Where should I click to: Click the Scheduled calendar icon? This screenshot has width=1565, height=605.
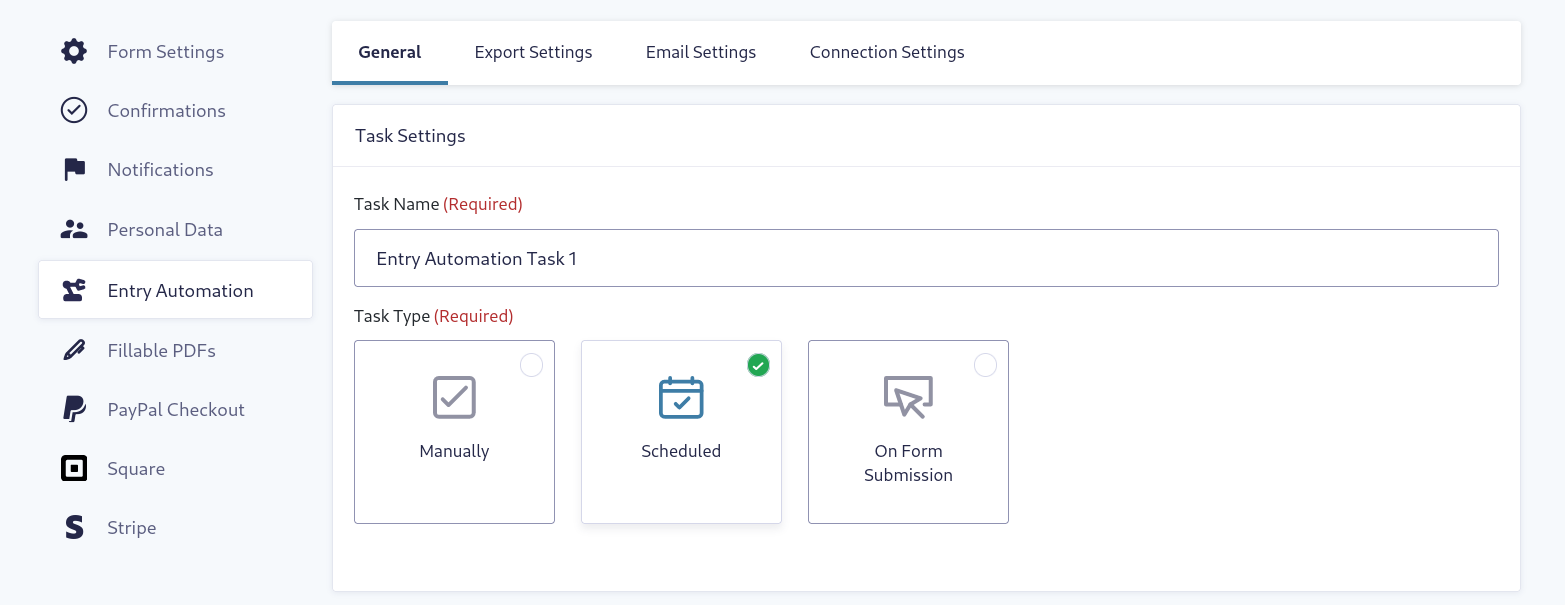pyautogui.click(x=681, y=398)
